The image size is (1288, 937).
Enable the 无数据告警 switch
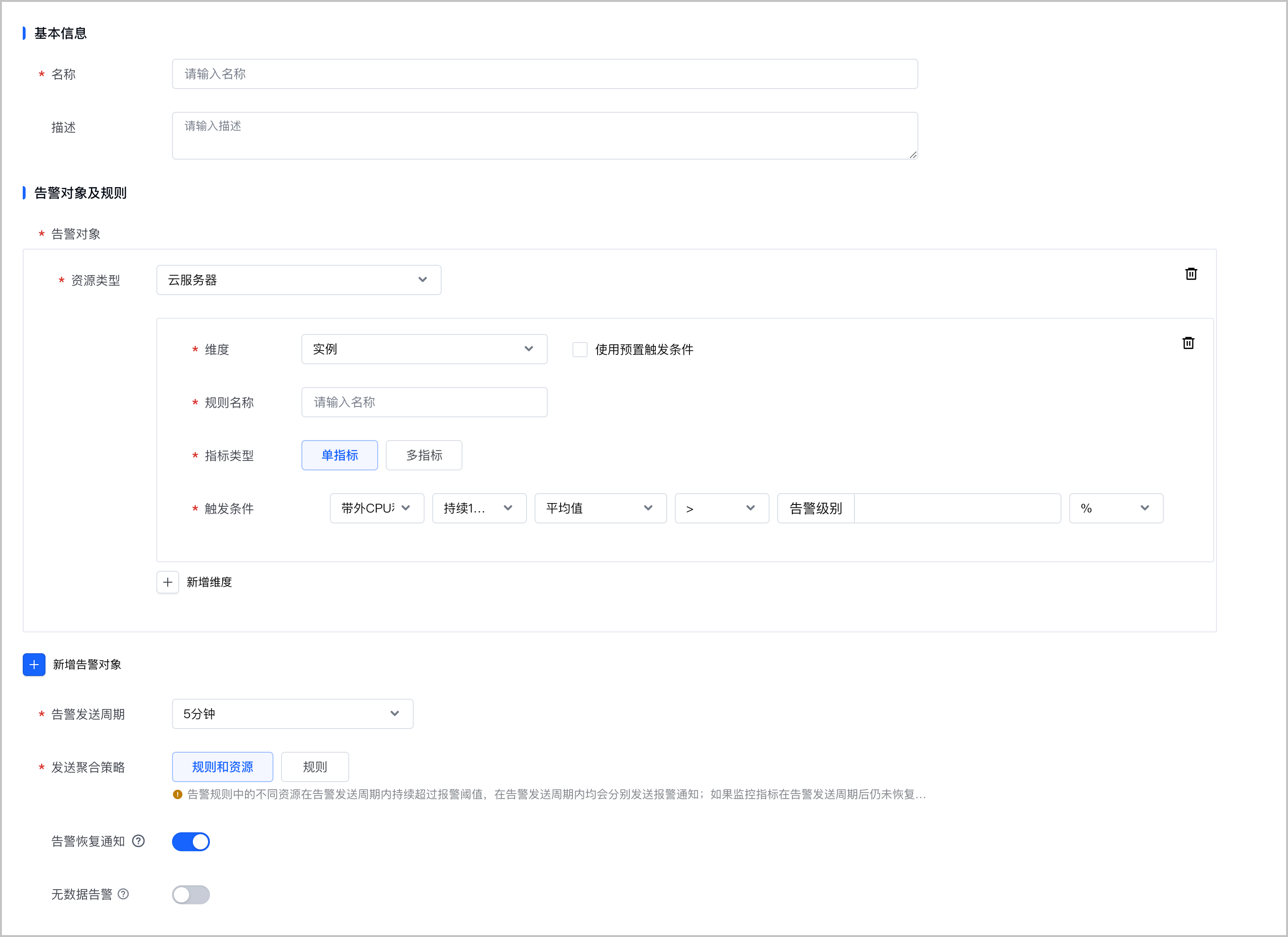point(191,895)
